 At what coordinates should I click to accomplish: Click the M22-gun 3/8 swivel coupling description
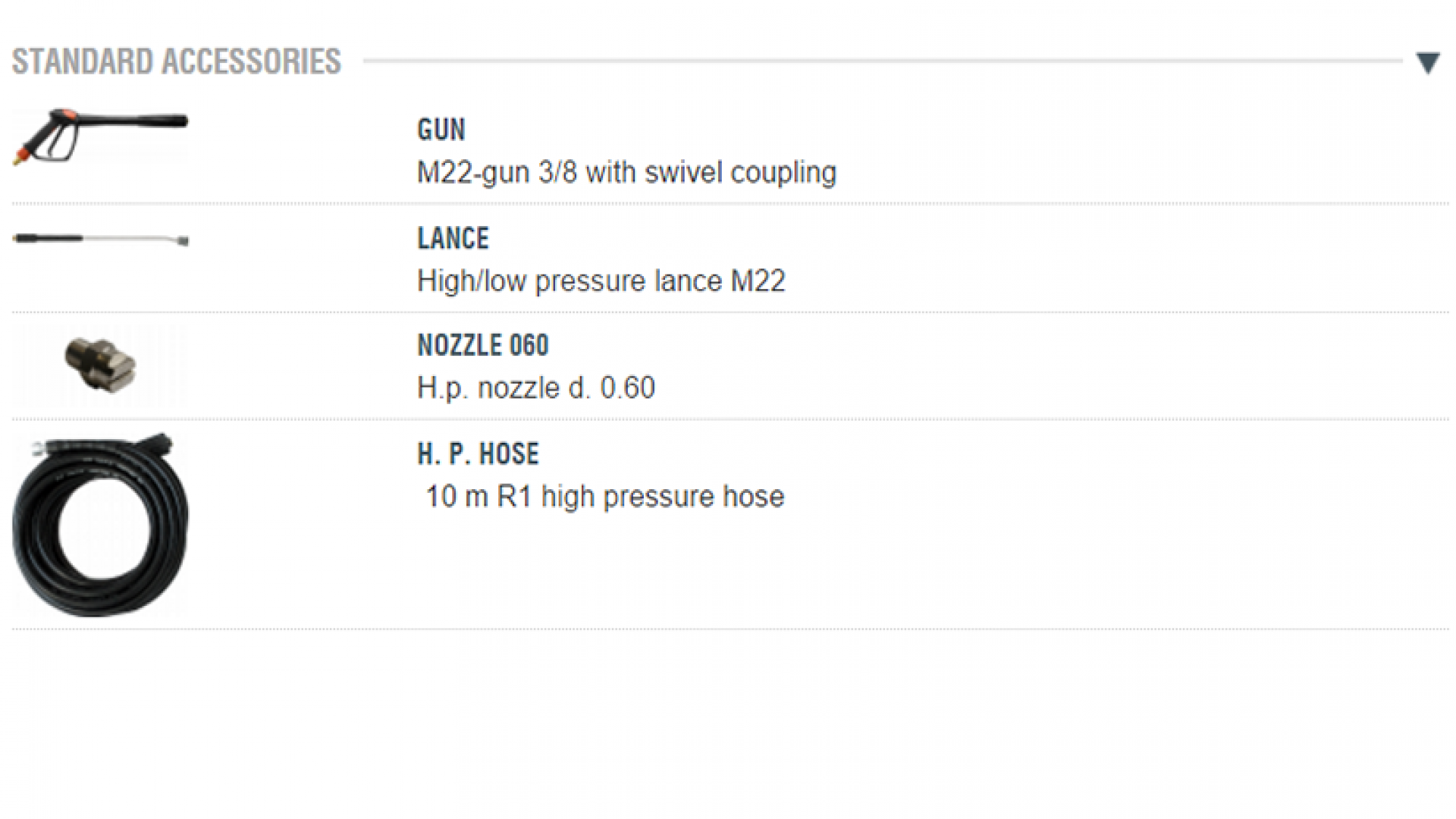[x=626, y=173]
